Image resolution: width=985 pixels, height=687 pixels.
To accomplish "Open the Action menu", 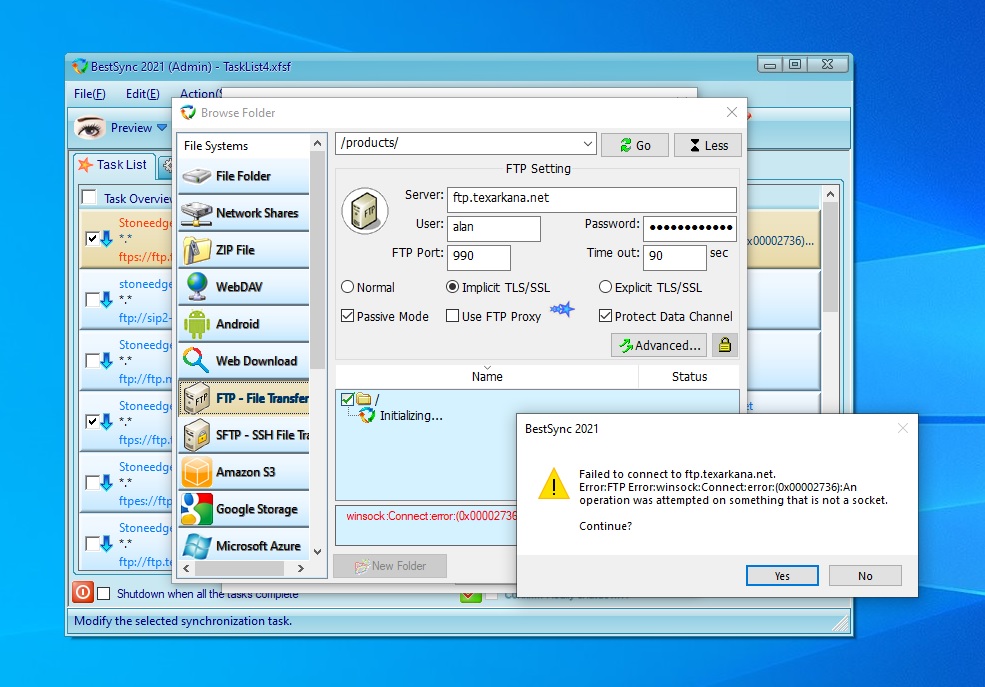I will point(200,94).
